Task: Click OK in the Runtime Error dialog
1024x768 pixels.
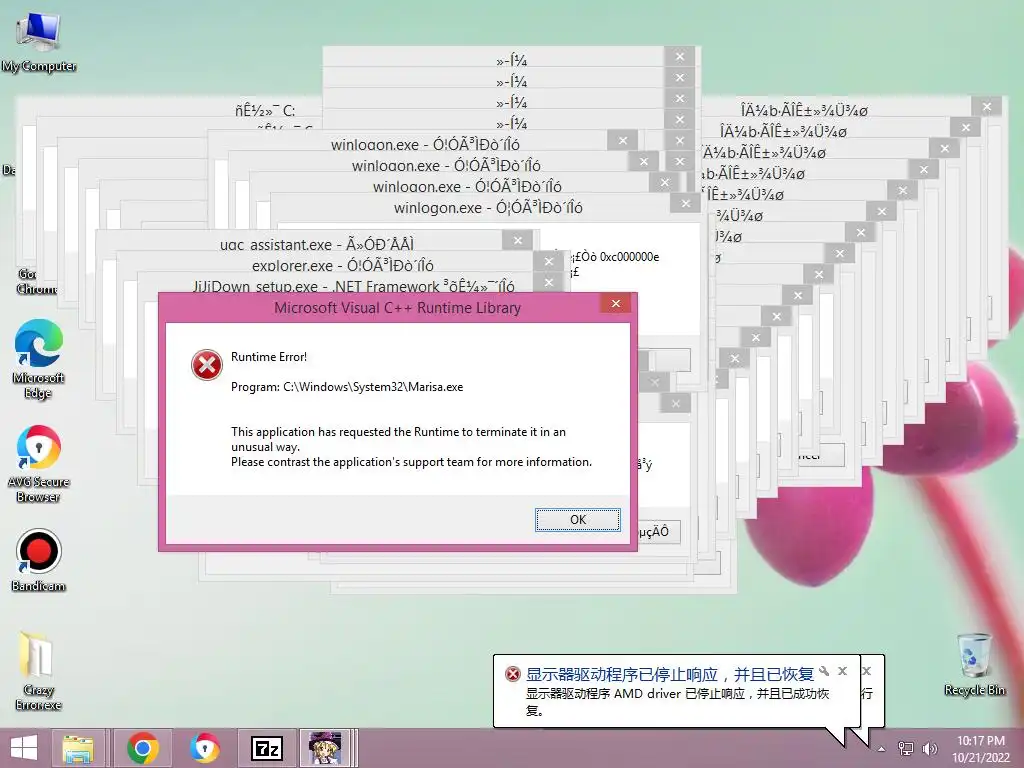Action: tap(577, 520)
